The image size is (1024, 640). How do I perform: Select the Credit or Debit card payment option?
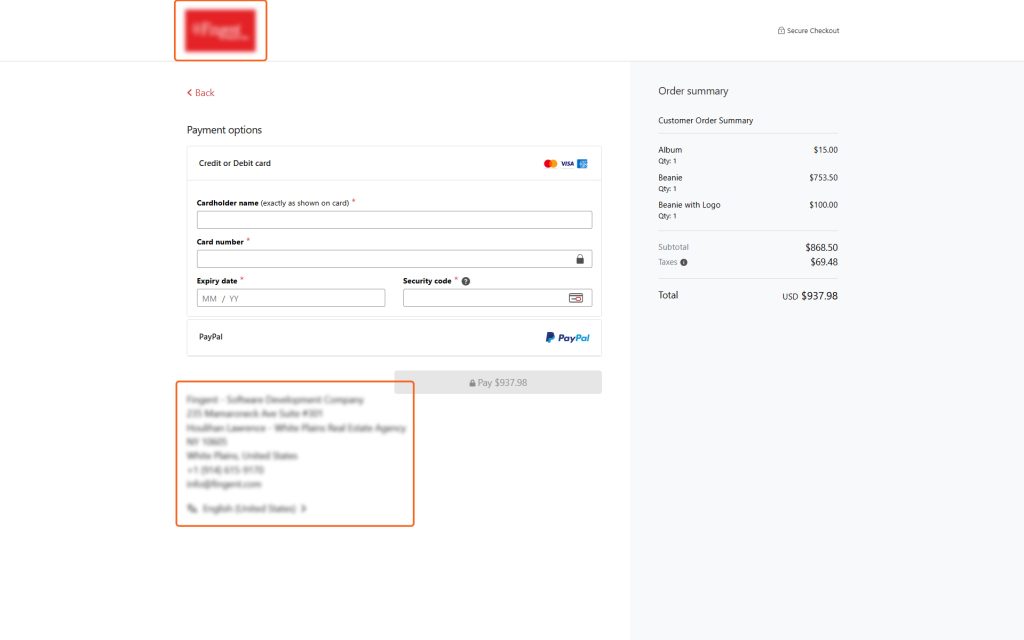pyautogui.click(x=235, y=163)
